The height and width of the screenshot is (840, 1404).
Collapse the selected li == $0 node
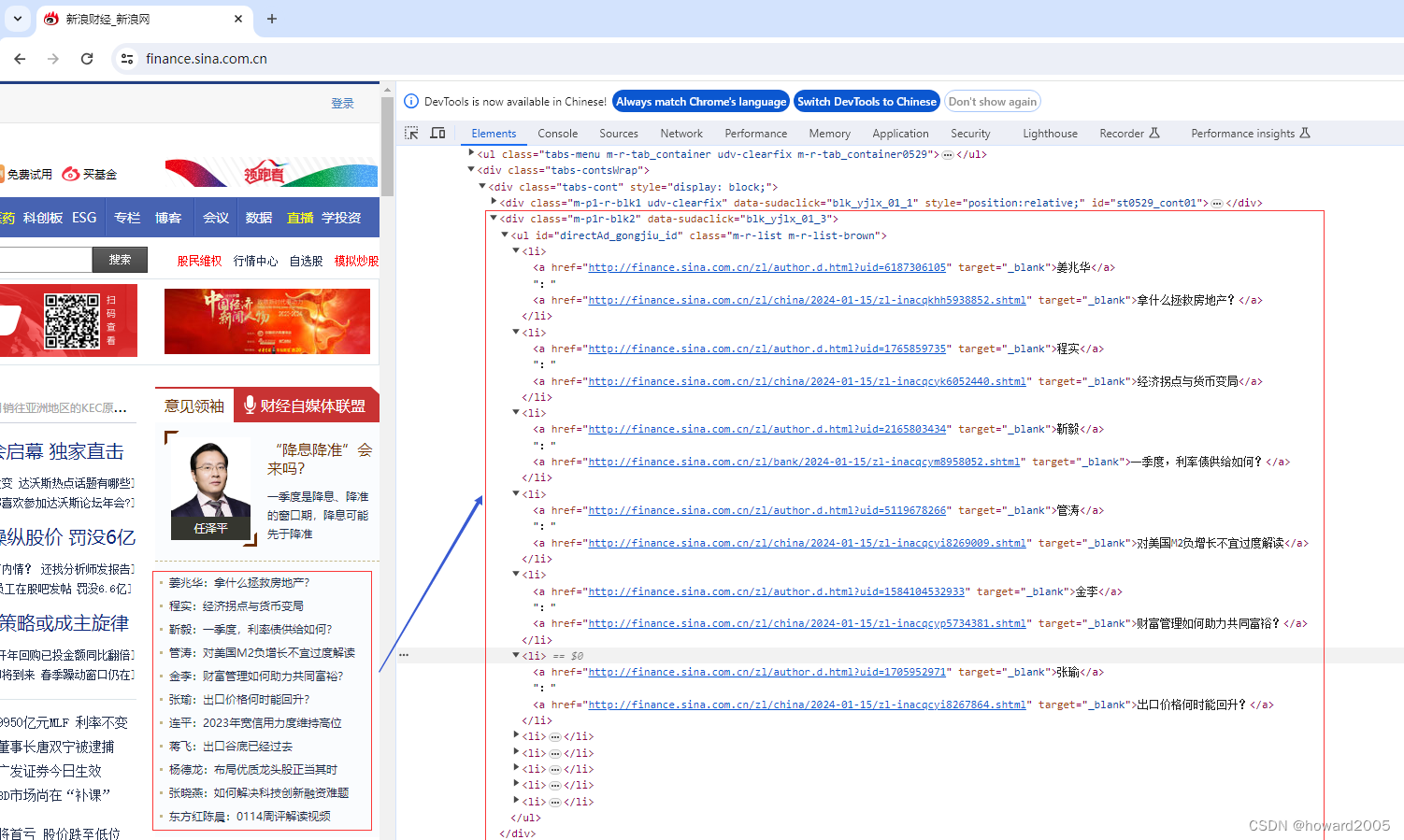(x=516, y=655)
